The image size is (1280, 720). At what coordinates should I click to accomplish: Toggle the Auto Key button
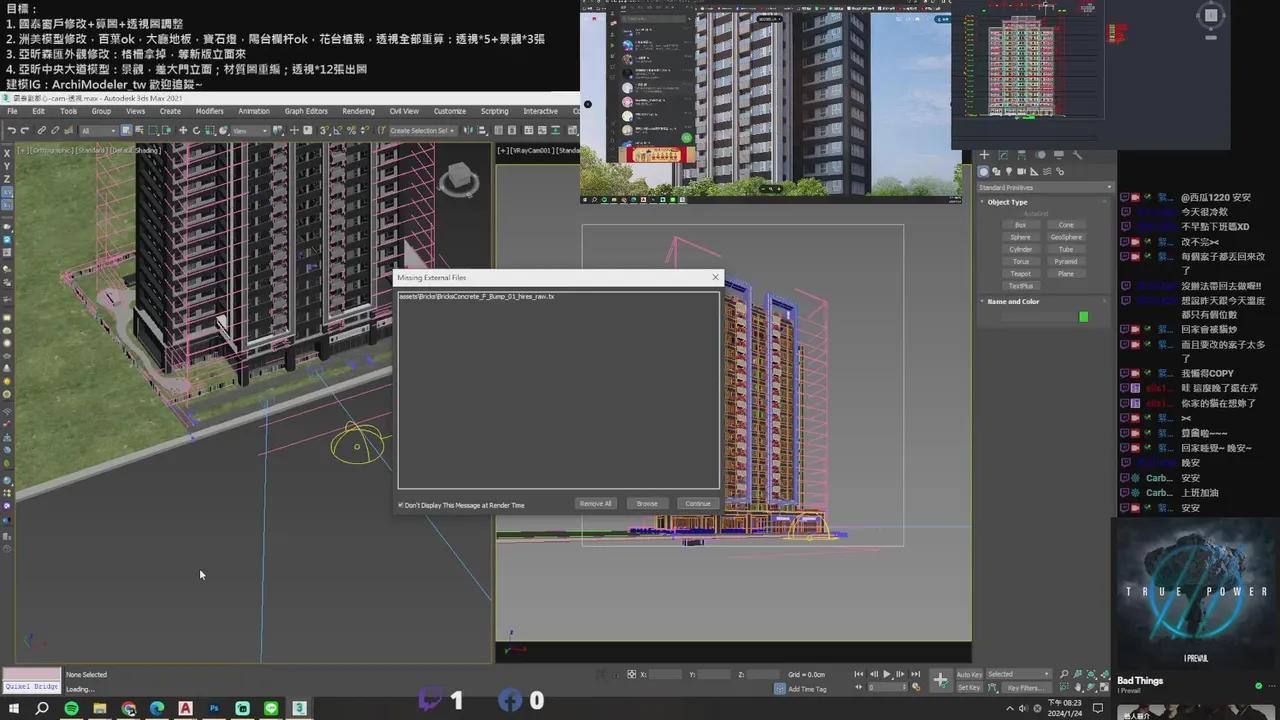click(969, 674)
